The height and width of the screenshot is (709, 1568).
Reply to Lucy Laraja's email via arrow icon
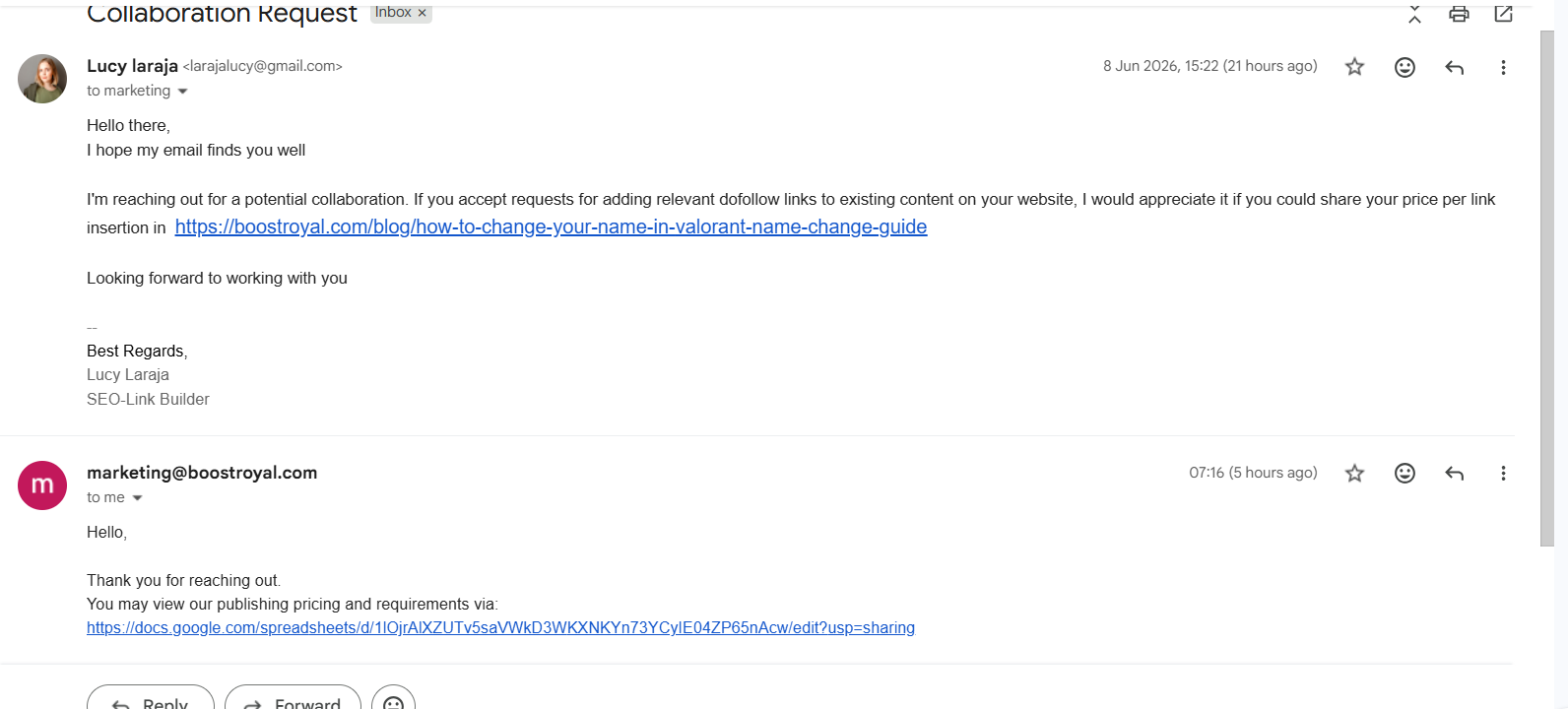pos(1455,67)
